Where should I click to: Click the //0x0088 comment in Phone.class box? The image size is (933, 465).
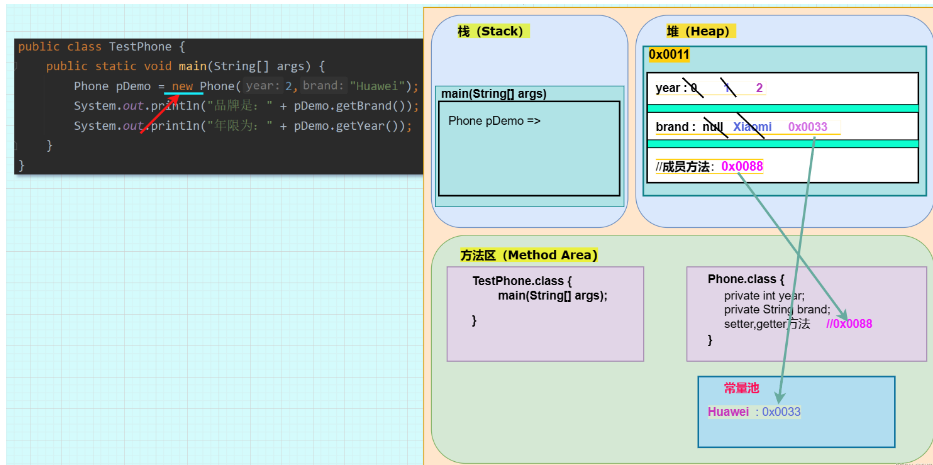point(849,324)
